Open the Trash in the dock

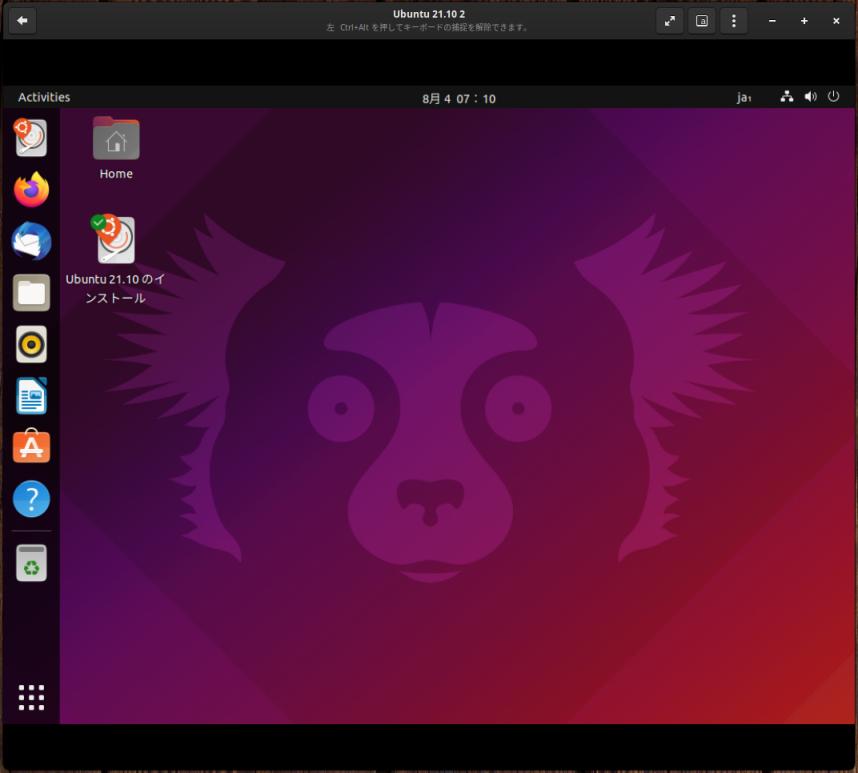tap(31, 562)
